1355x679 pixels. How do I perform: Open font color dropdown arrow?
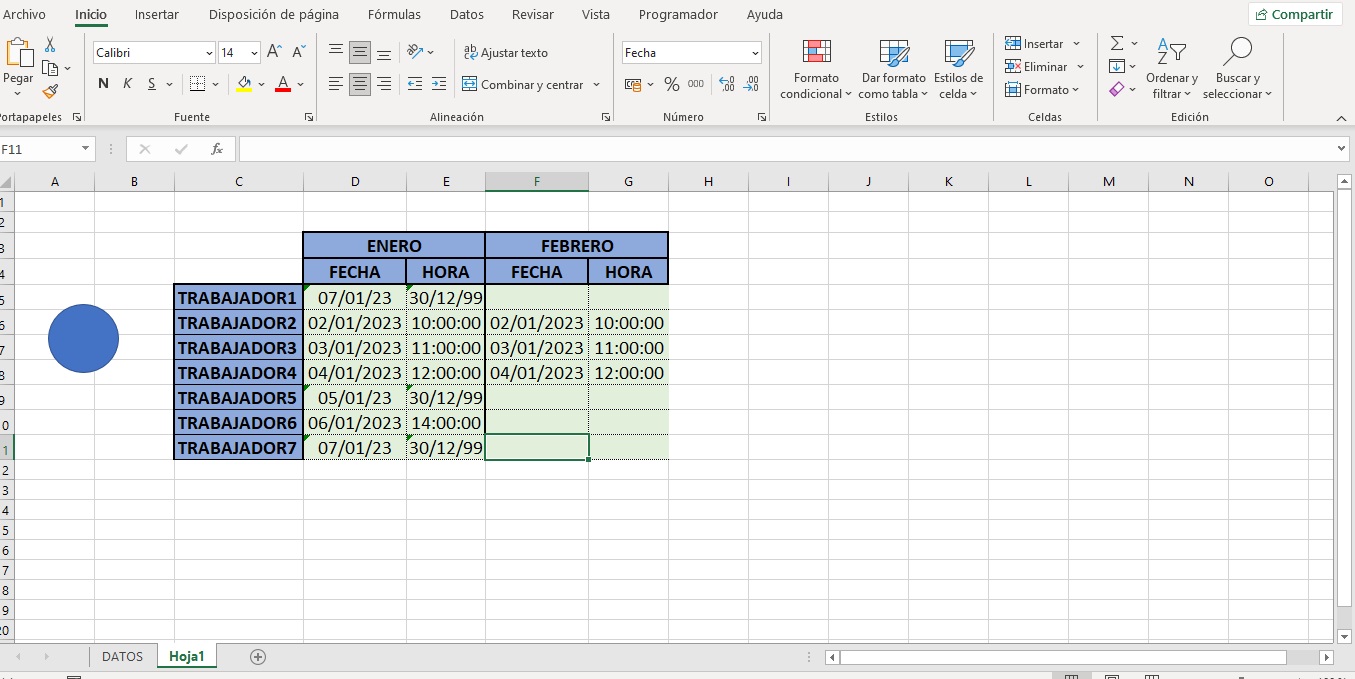(x=300, y=84)
